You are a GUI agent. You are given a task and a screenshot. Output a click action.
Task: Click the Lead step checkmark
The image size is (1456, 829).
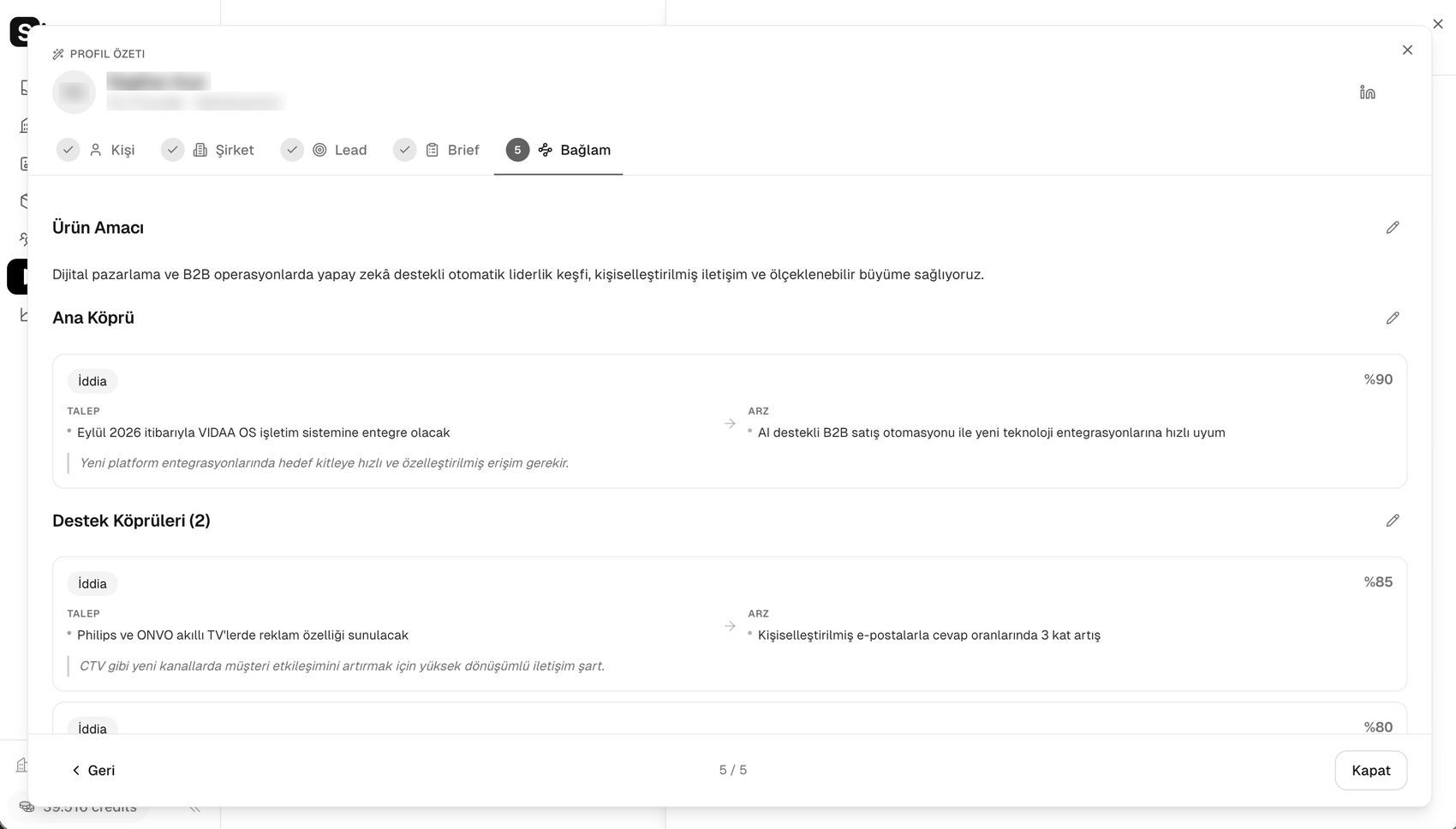click(x=292, y=150)
